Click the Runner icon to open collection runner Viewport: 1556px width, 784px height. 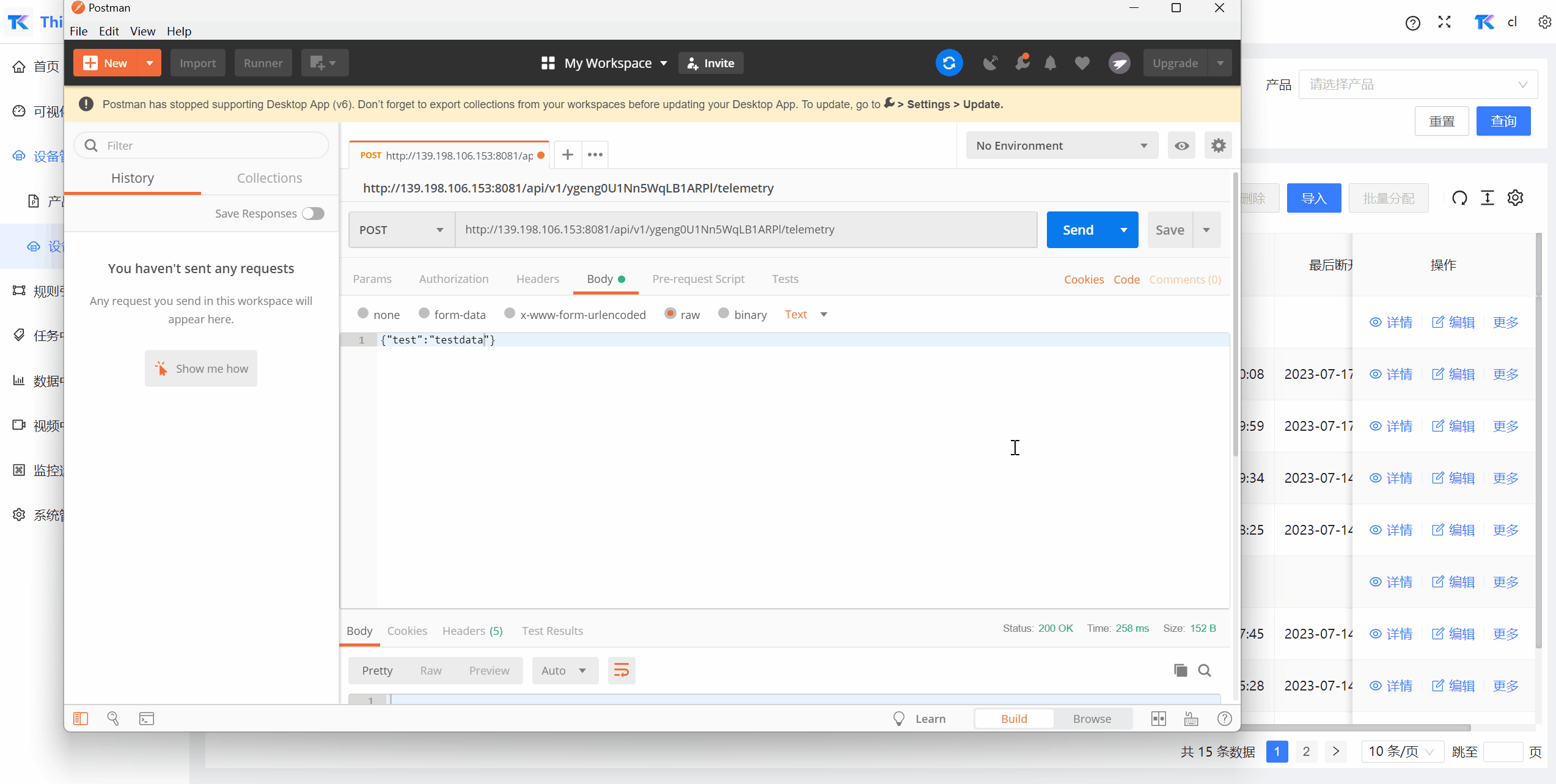click(x=262, y=63)
